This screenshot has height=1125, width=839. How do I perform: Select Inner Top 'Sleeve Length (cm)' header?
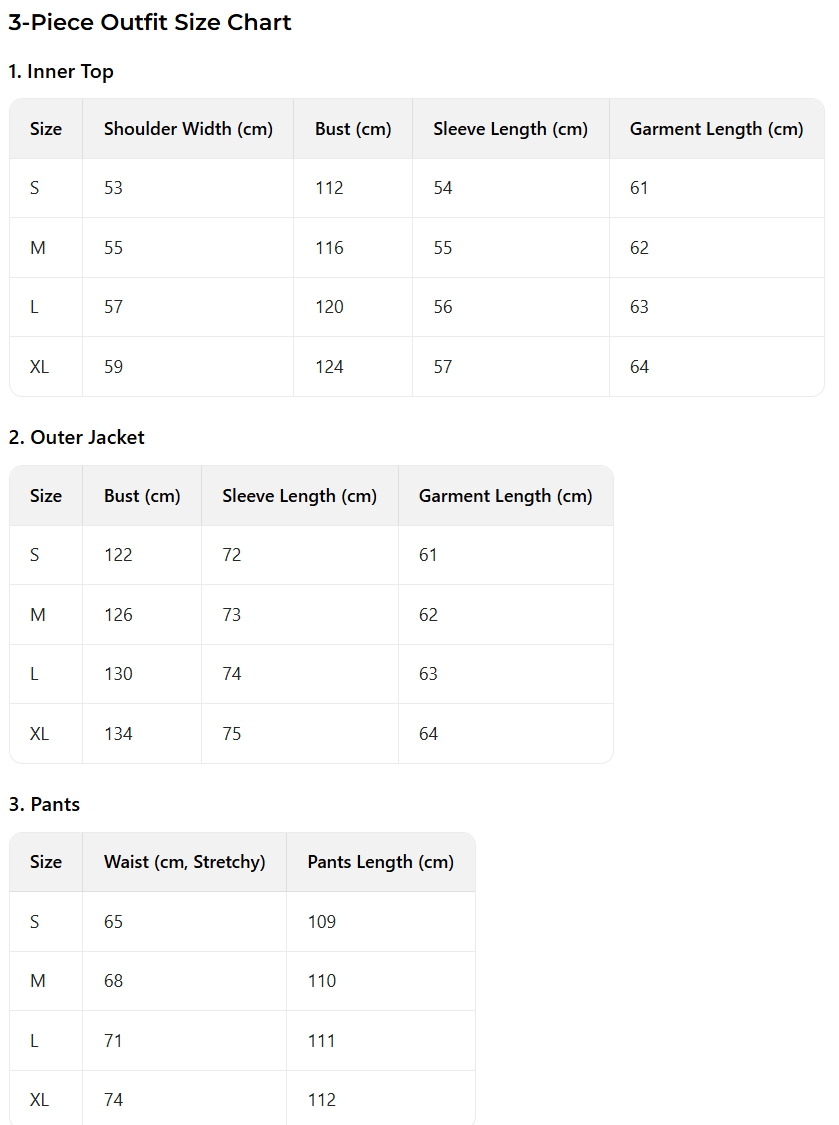pos(510,129)
